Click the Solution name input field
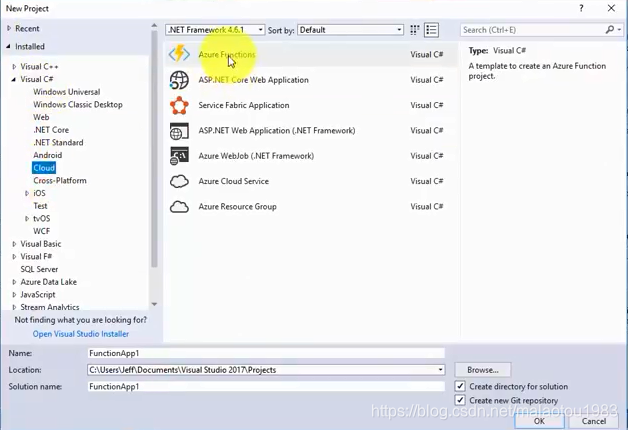 click(266, 386)
